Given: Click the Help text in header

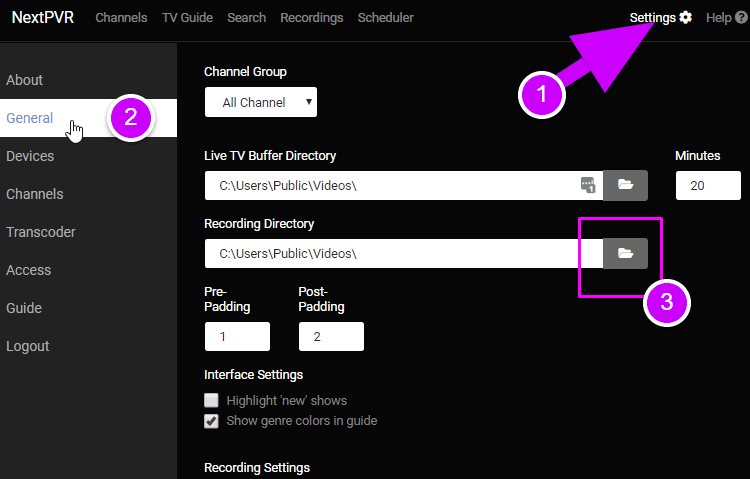Looking at the screenshot, I should (719, 18).
